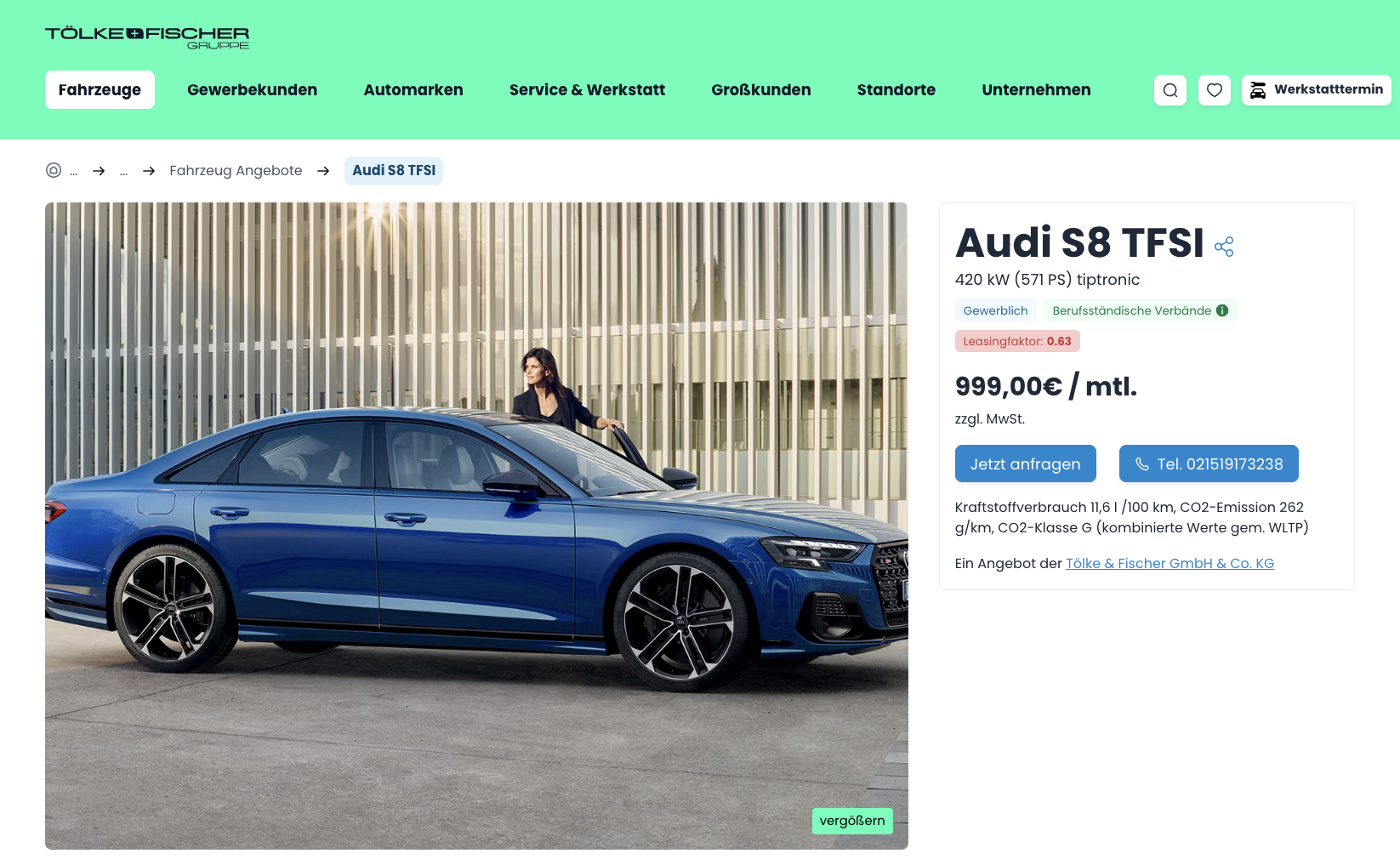Open the Gewerbekunden menu
This screenshot has width=1400, height=859.
[x=252, y=90]
